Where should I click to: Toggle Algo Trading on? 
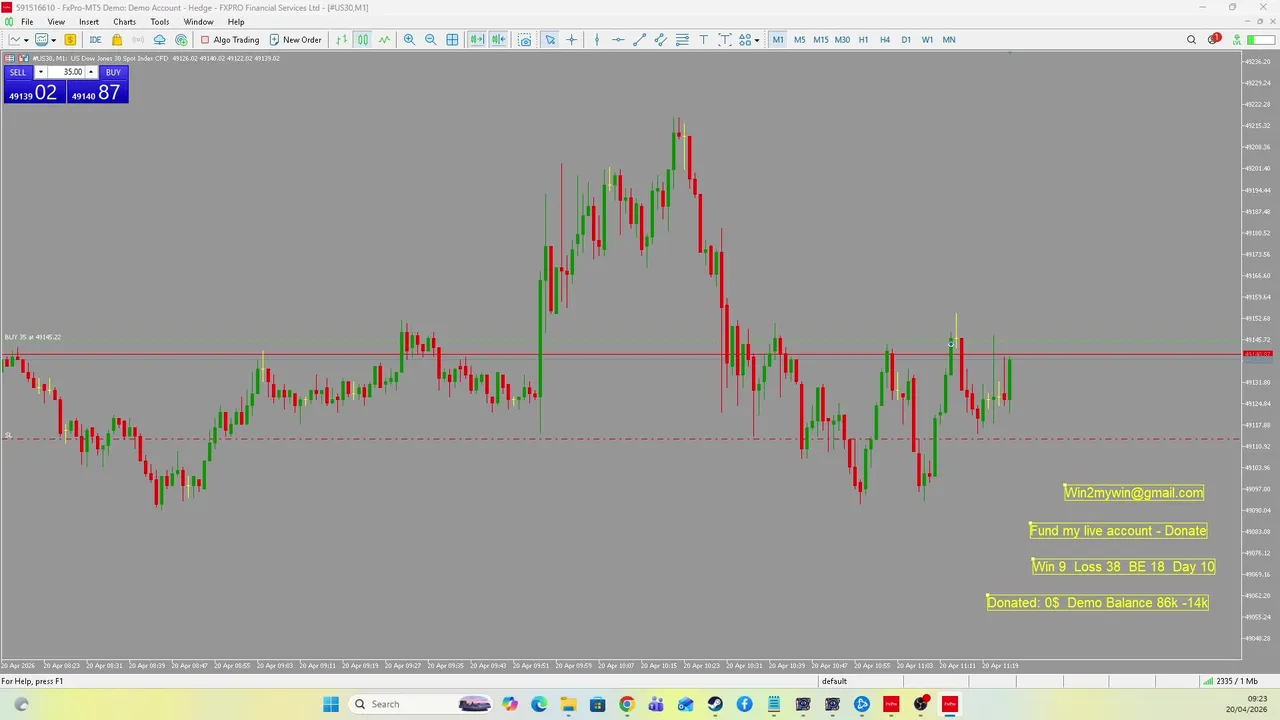point(230,40)
